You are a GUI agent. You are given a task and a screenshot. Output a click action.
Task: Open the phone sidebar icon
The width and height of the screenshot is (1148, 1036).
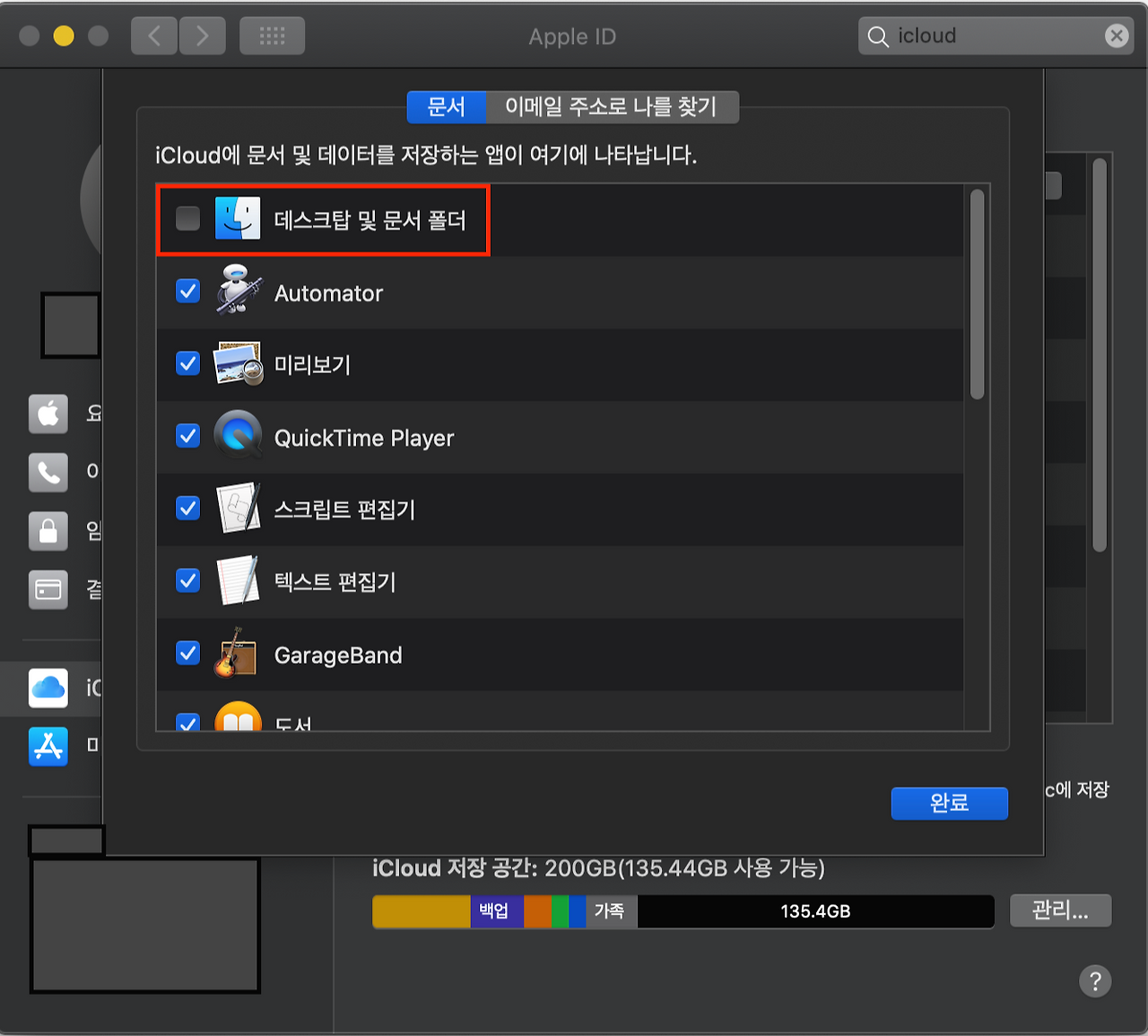point(48,472)
